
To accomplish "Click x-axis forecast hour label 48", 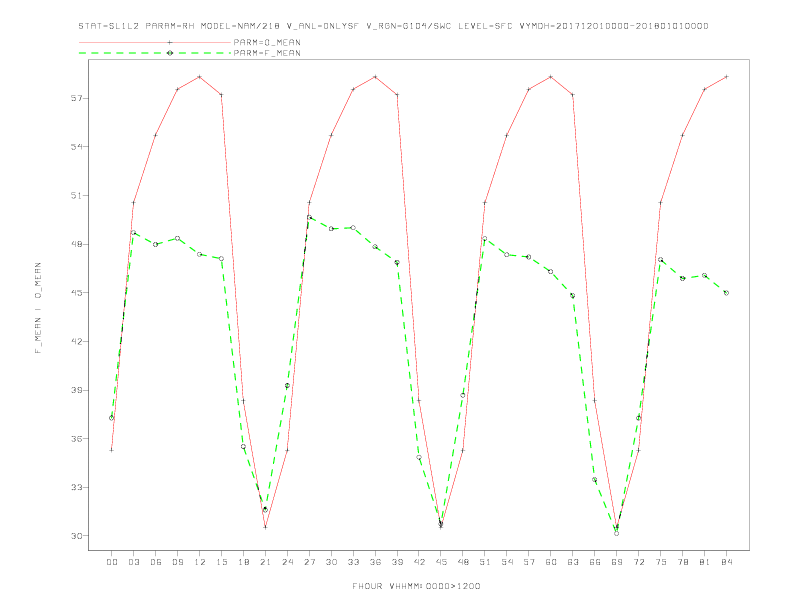I will tap(463, 562).
